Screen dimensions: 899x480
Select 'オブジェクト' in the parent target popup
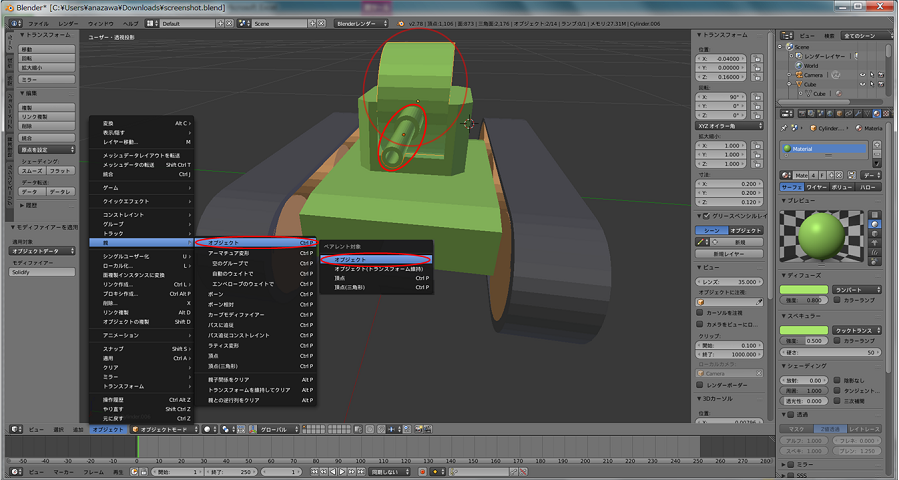[x=375, y=259]
